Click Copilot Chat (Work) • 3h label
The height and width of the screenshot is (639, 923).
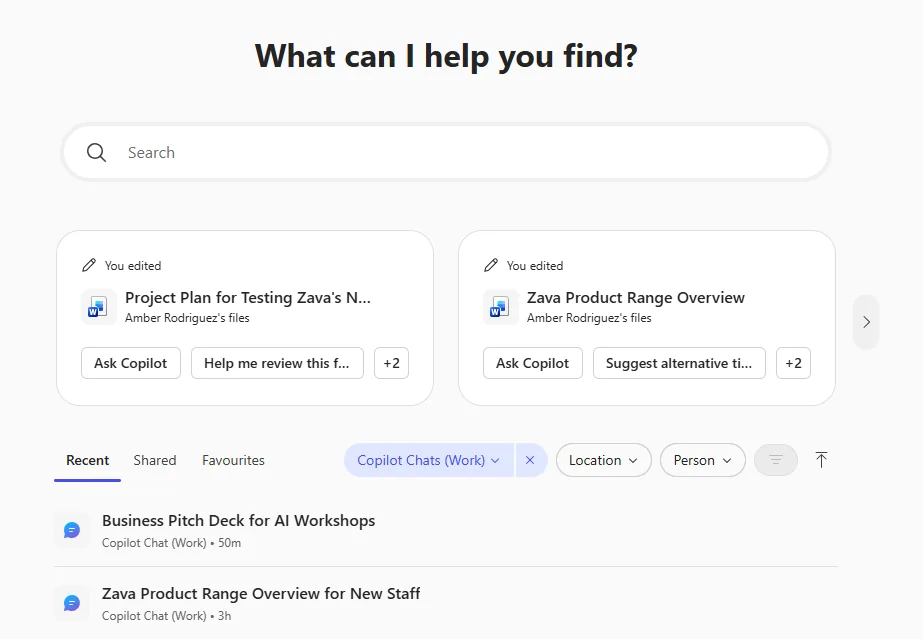click(x=167, y=615)
